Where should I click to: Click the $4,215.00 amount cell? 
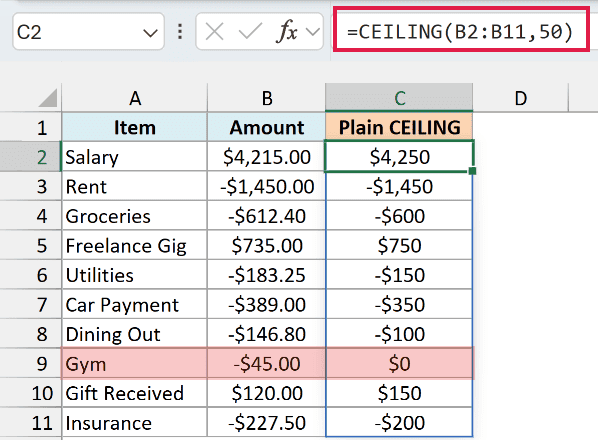(267, 156)
